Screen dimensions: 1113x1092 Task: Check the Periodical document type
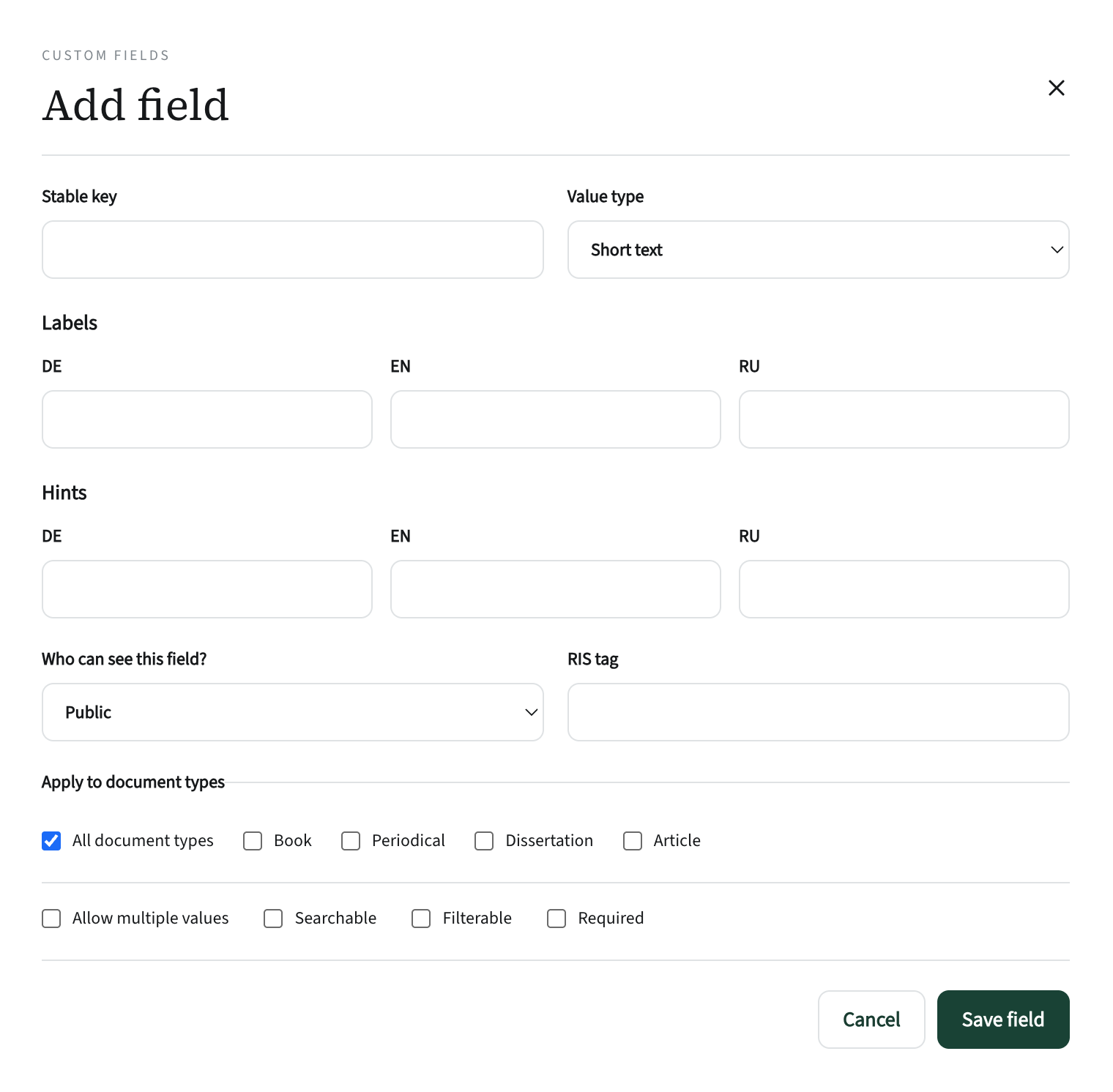point(351,841)
